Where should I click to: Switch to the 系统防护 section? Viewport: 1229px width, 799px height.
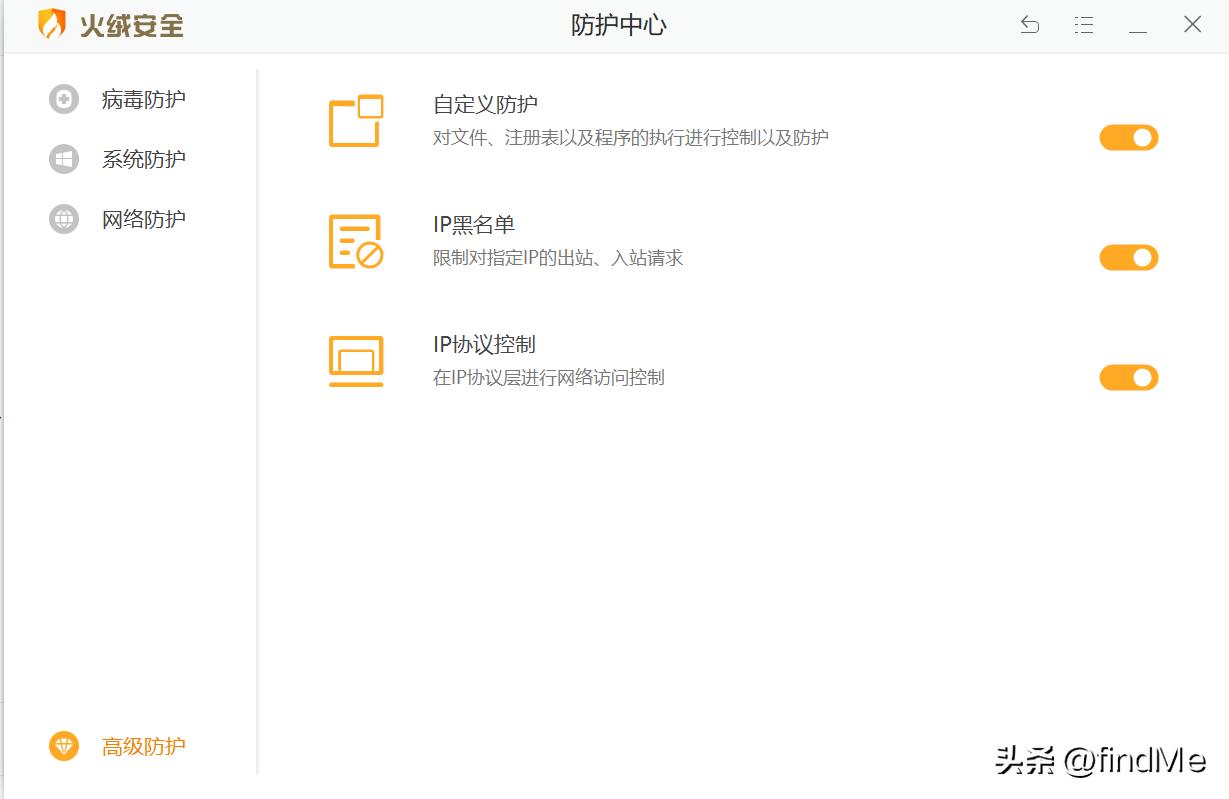tap(142, 159)
